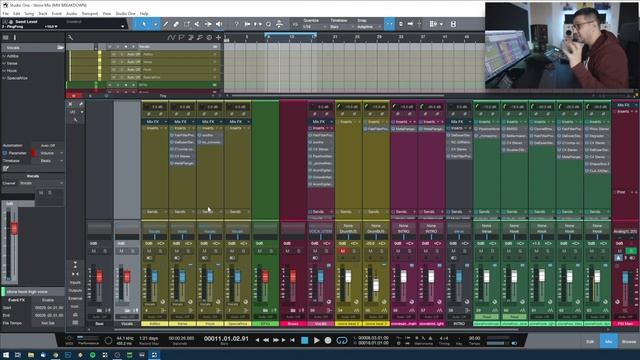This screenshot has width=640, height=360.
Task: Open the Channel Vocals dropdown
Action: 41,183
